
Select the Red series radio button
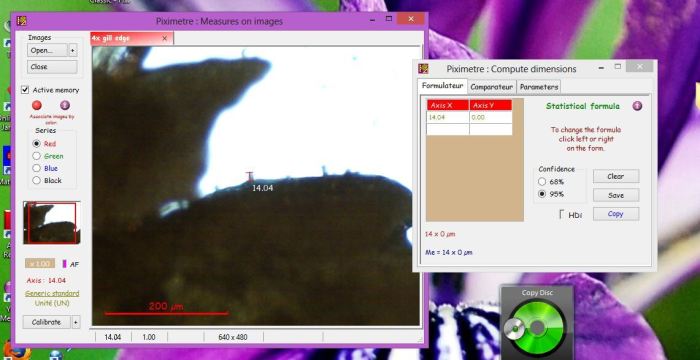tap(37, 144)
